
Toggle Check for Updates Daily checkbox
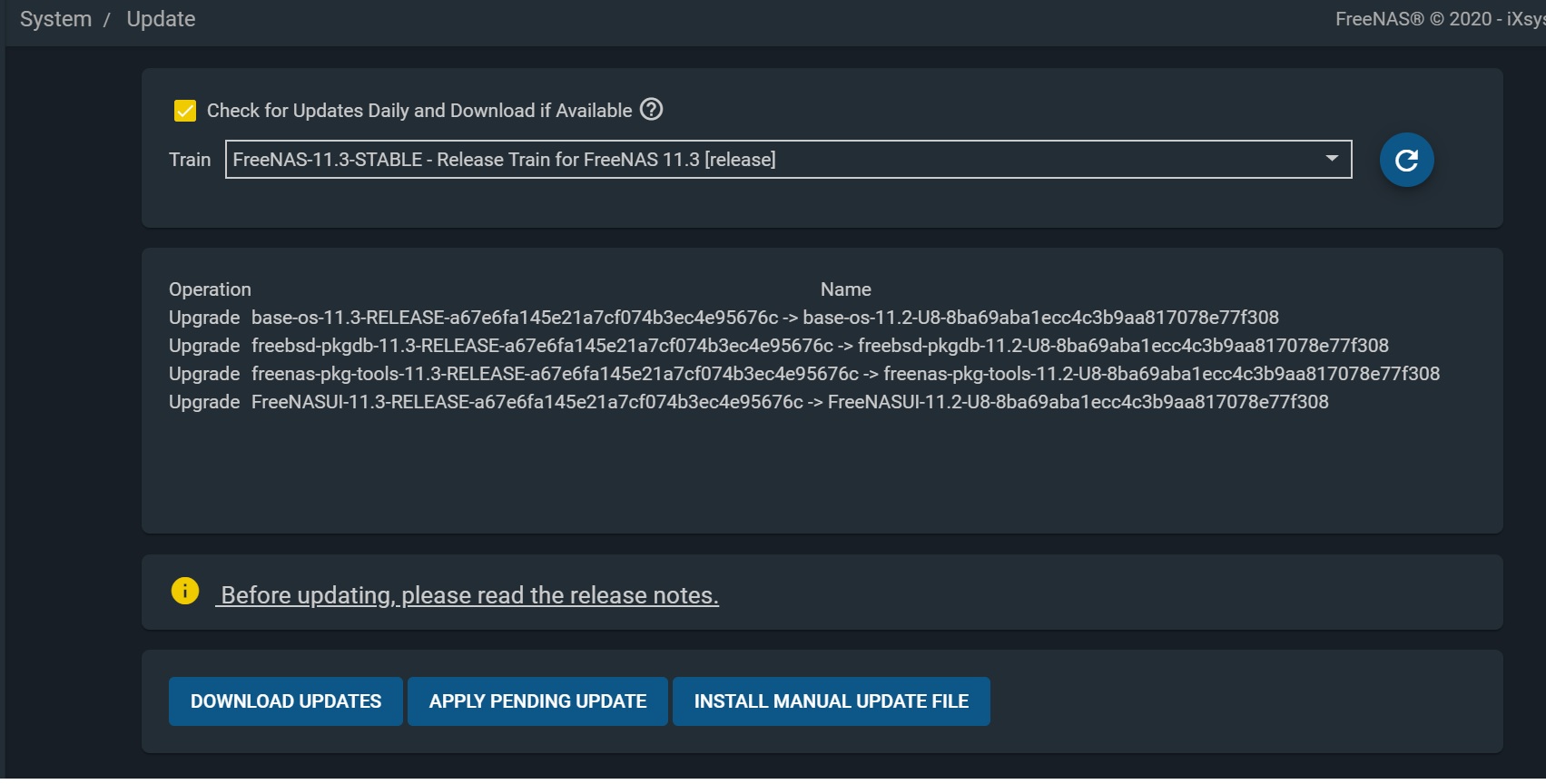[x=185, y=111]
